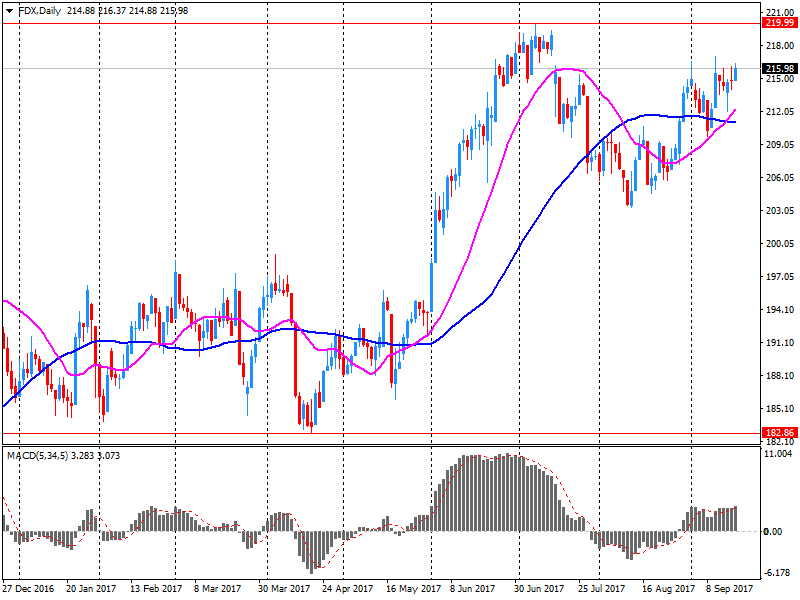Click the 30 Jun 2017 date label

coord(539,588)
